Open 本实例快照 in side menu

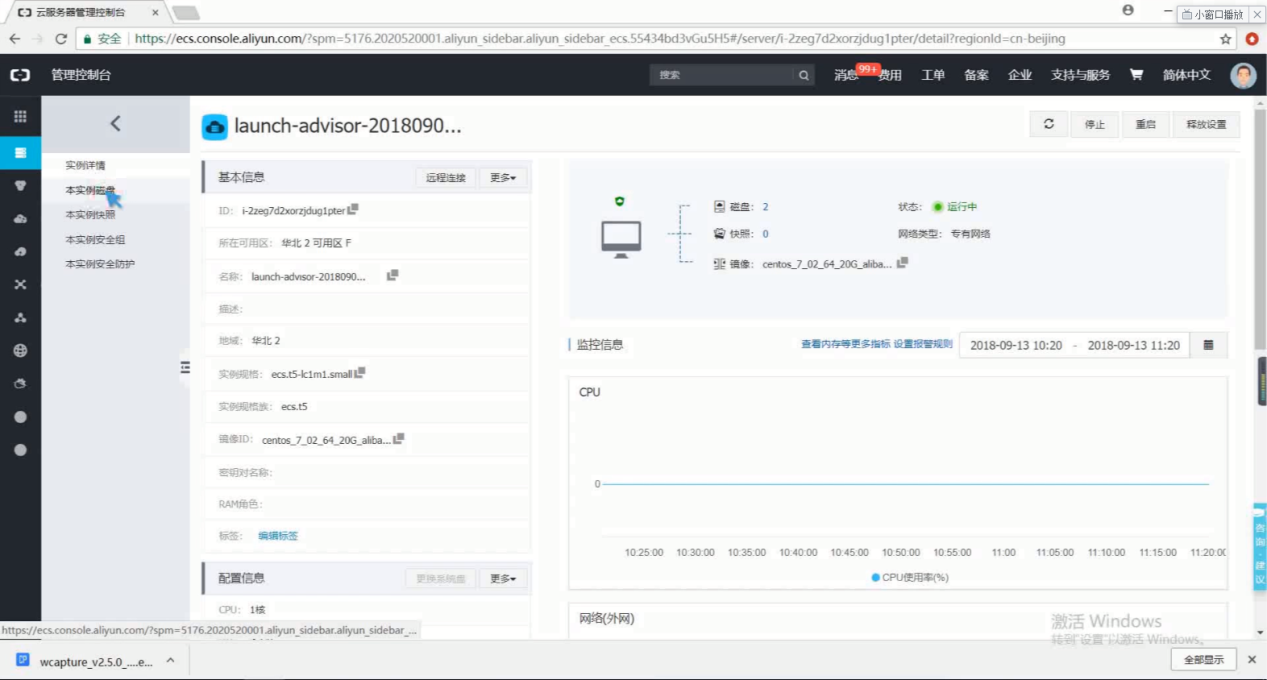point(90,214)
